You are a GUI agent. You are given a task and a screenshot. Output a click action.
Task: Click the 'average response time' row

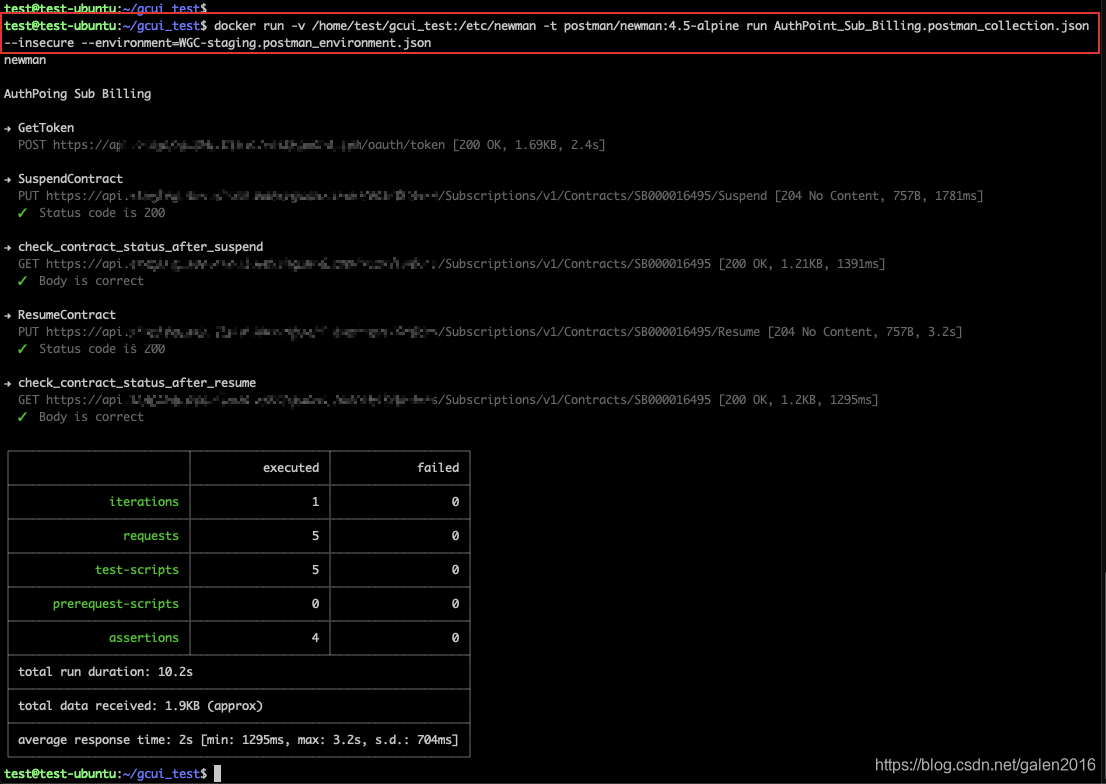tap(239, 740)
